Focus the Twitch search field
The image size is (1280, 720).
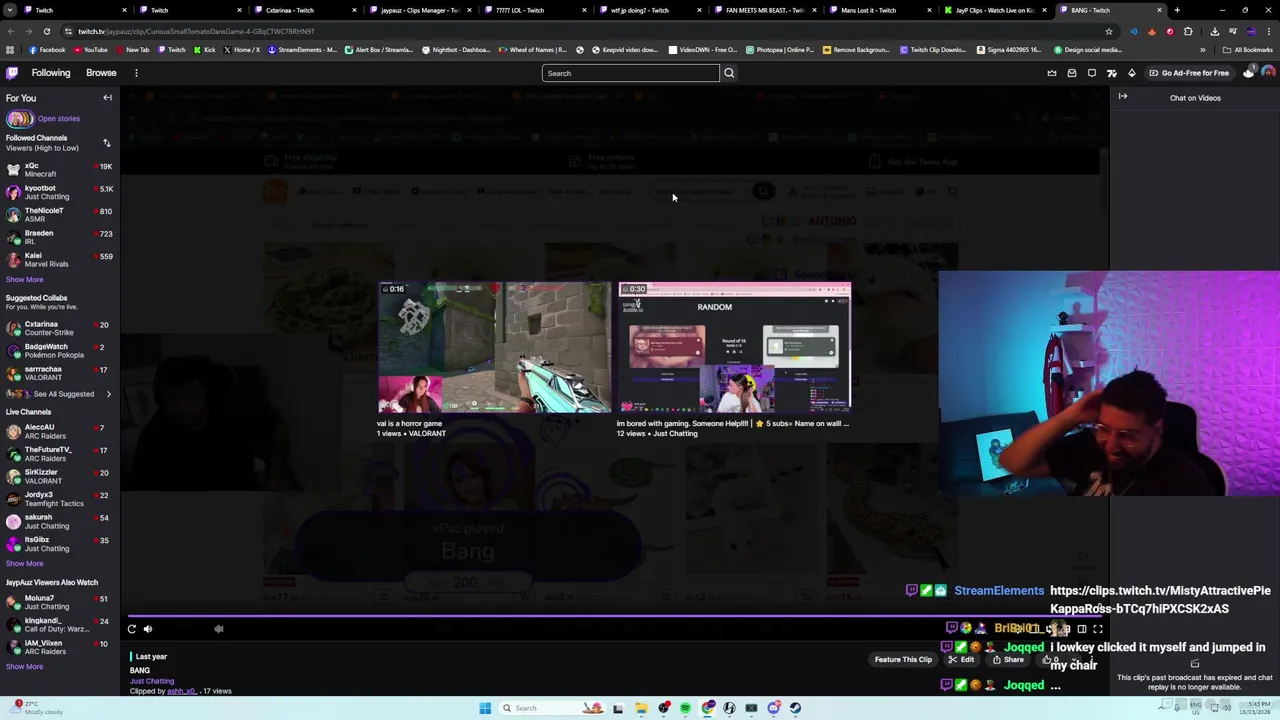[630, 73]
